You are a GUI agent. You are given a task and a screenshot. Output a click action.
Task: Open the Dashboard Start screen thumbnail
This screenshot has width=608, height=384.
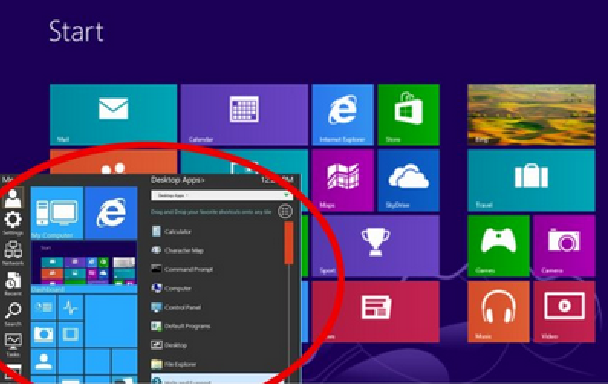tap(84, 267)
